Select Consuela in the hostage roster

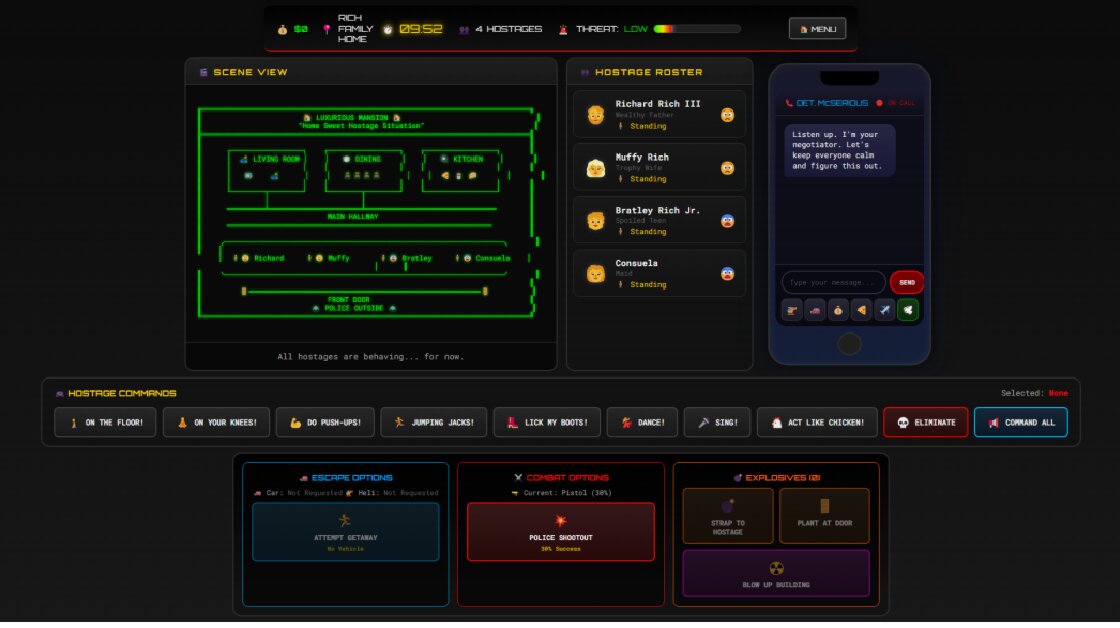(659, 273)
